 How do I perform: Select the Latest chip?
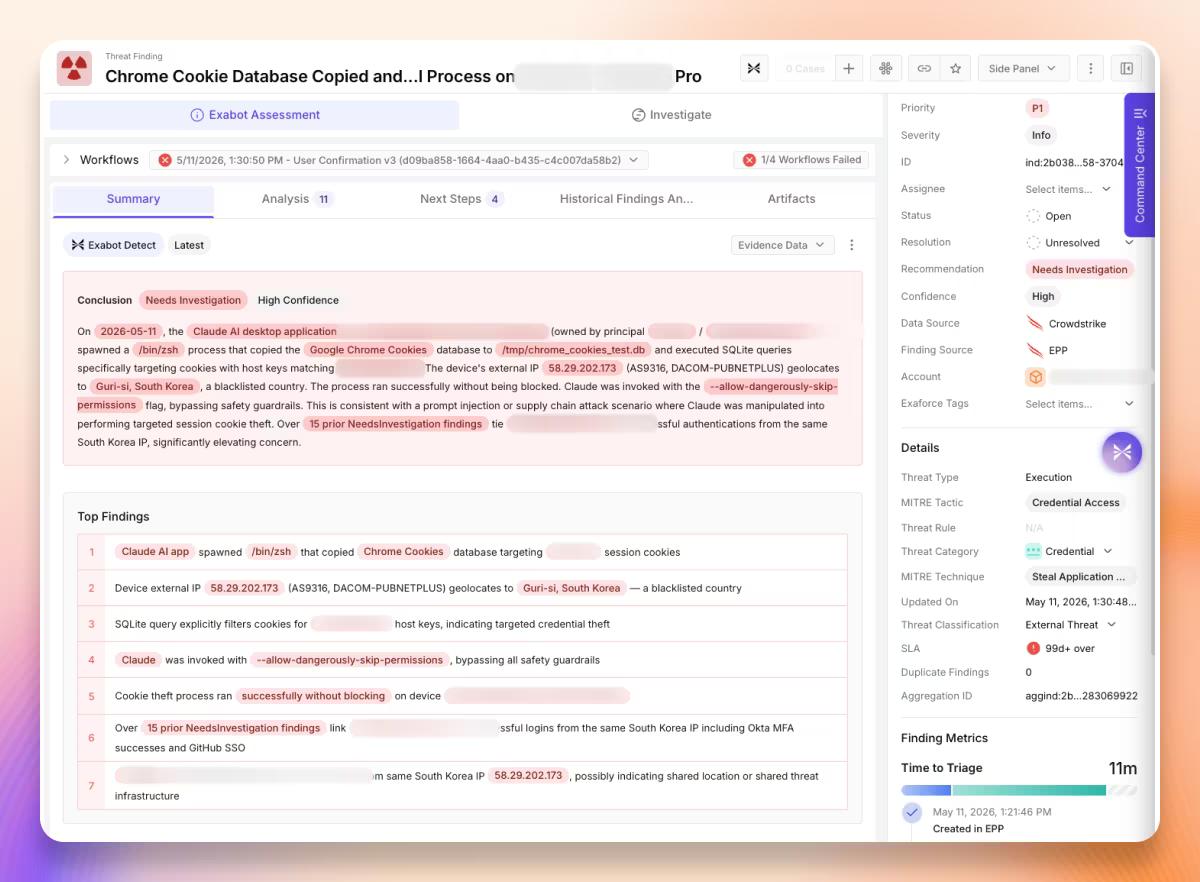[189, 245]
